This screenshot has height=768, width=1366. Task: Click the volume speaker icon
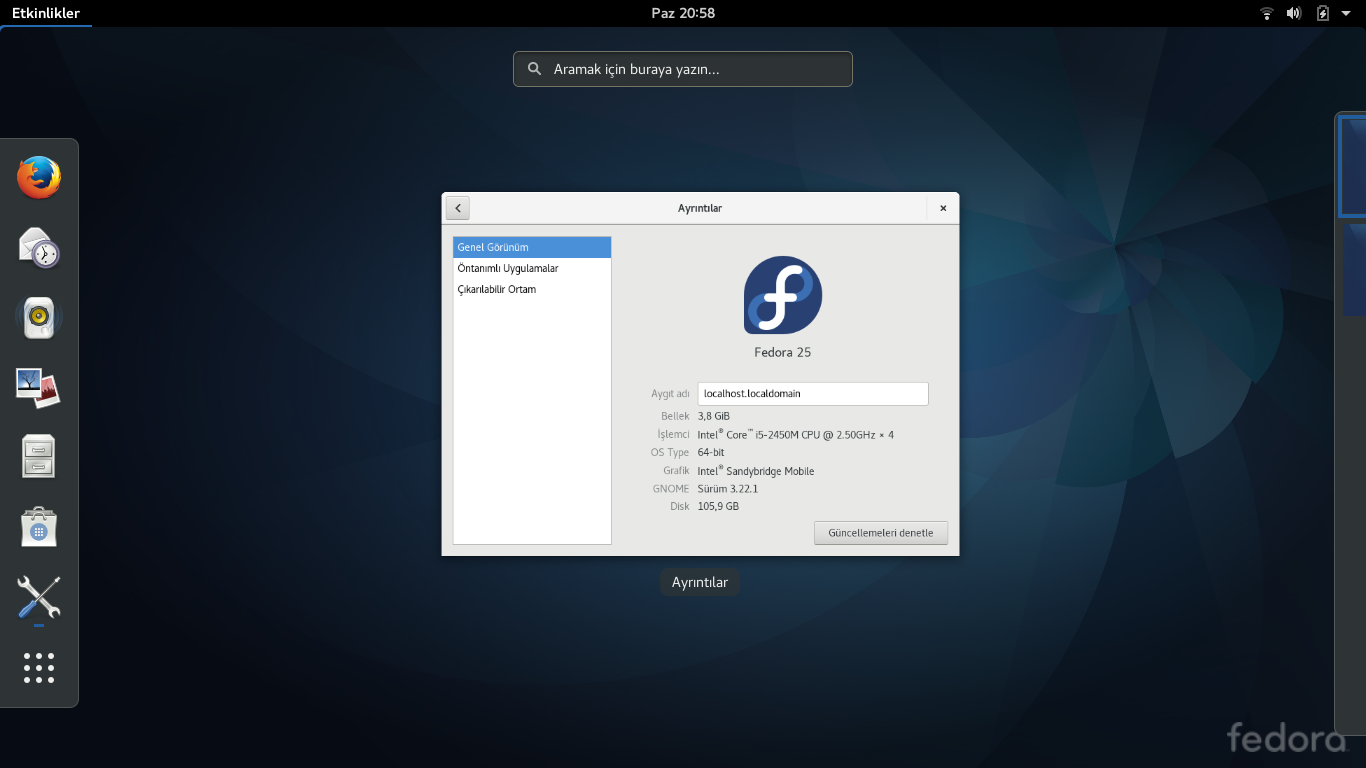[x=1294, y=13]
